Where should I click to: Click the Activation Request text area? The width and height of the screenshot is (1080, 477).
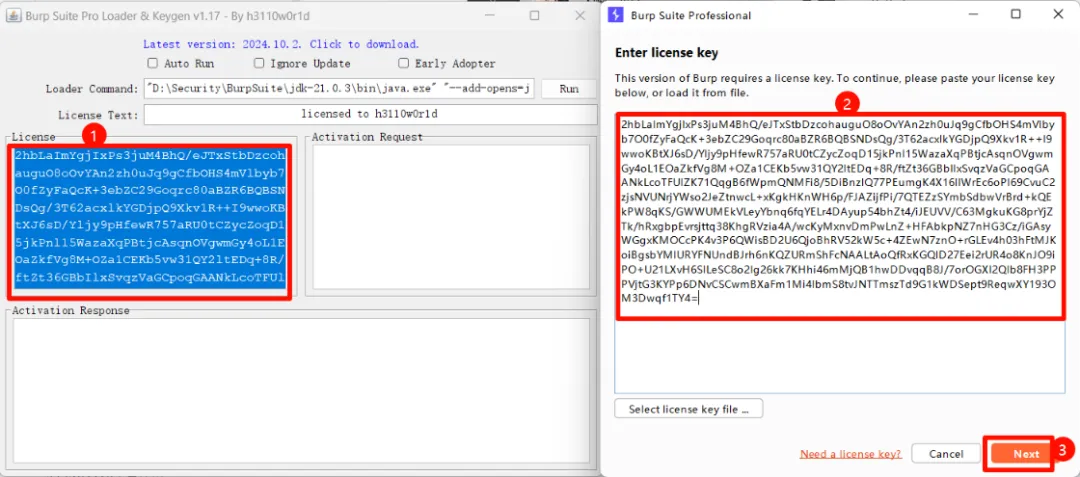coord(451,217)
